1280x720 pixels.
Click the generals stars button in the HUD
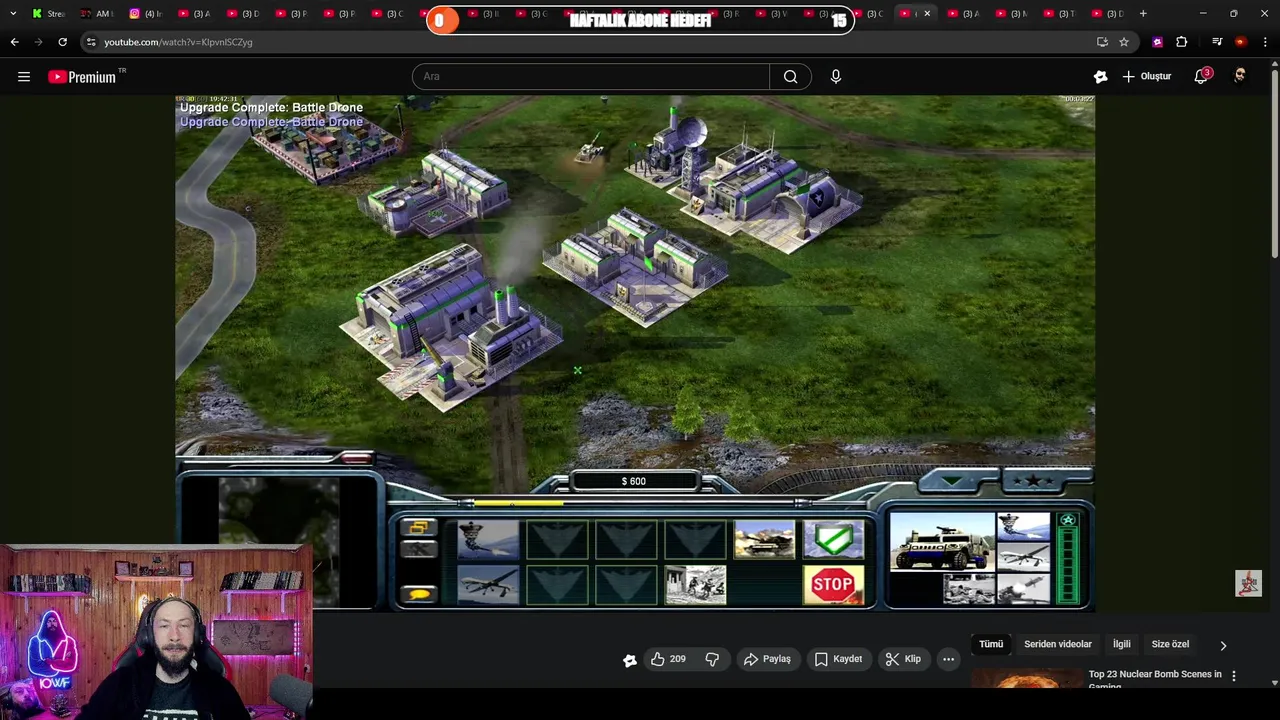(1033, 481)
